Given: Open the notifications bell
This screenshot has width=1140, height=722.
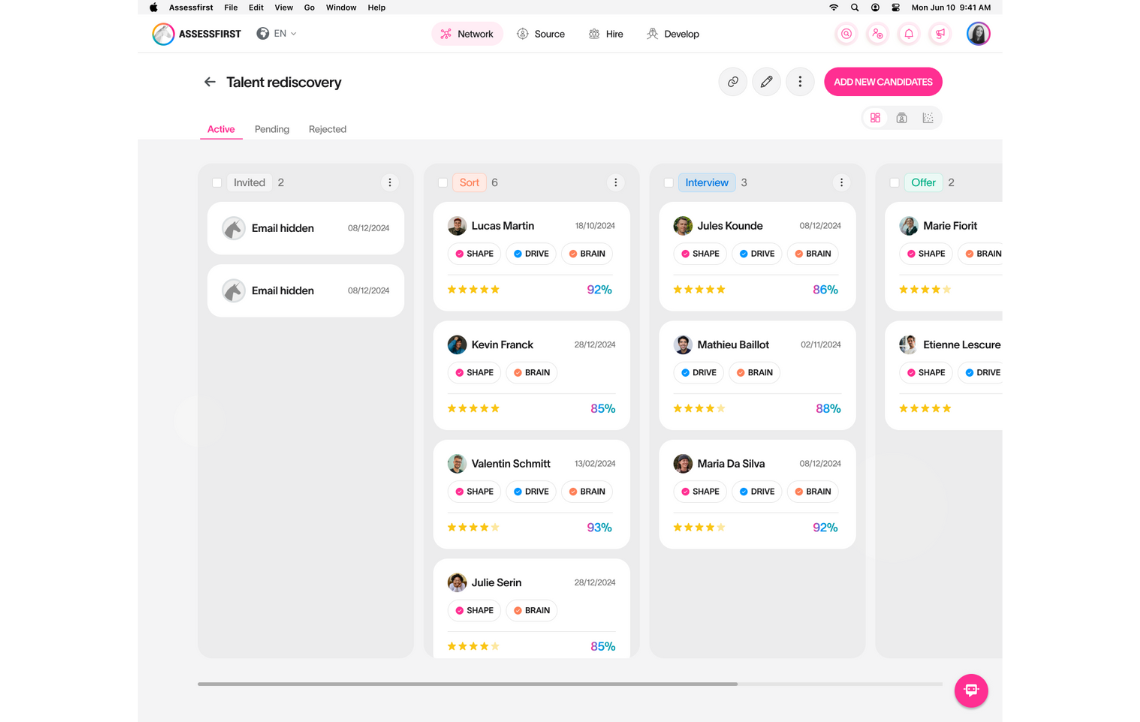Looking at the screenshot, I should click(x=908, y=34).
